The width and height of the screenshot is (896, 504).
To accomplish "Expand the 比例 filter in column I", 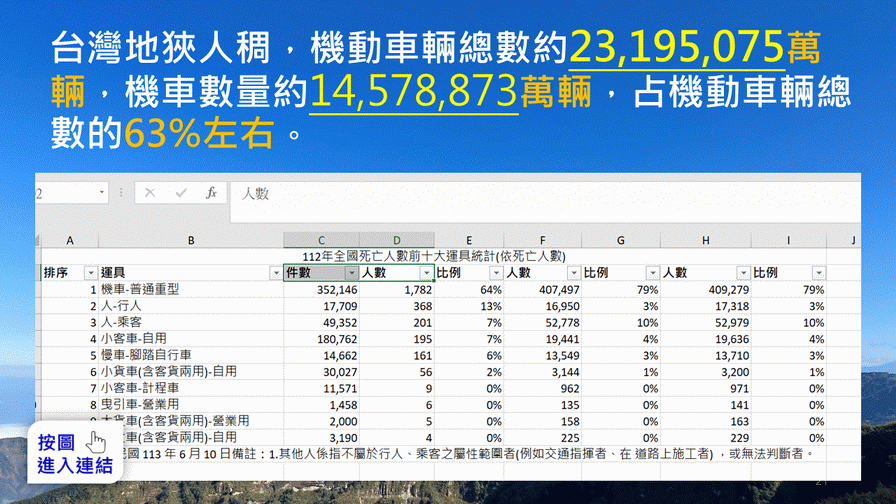I will coord(819,273).
